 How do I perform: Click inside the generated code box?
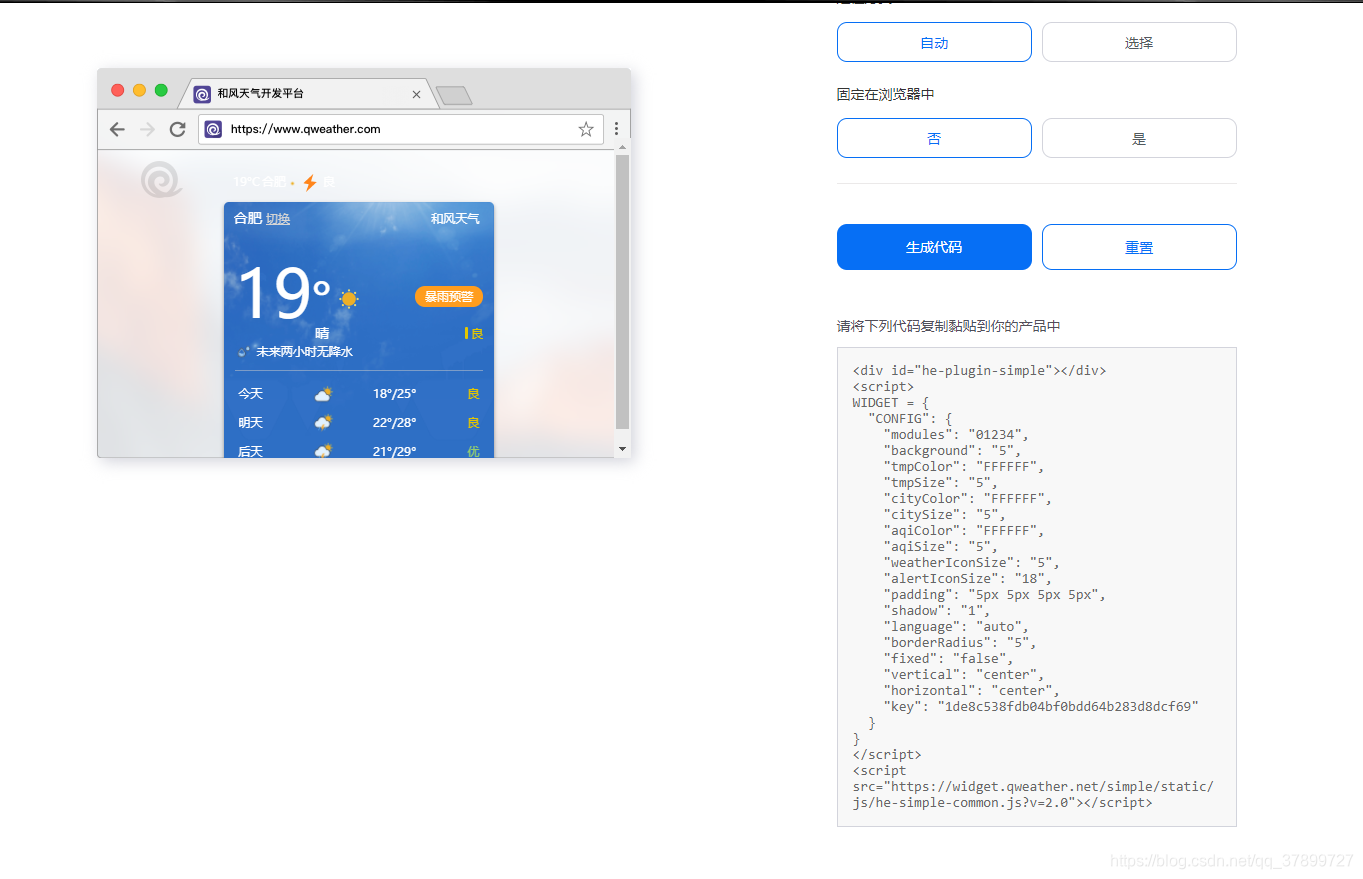[x=1037, y=587]
